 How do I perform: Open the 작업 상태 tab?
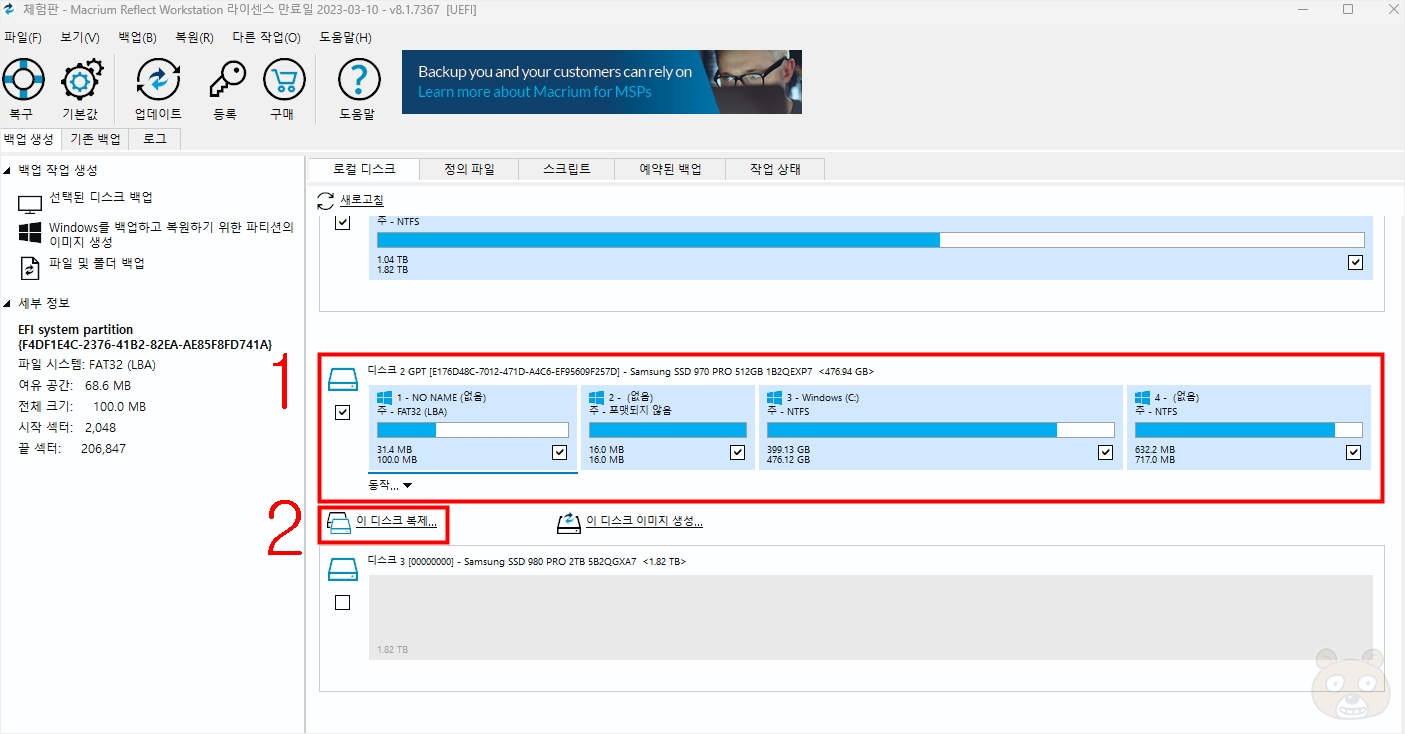(775, 169)
